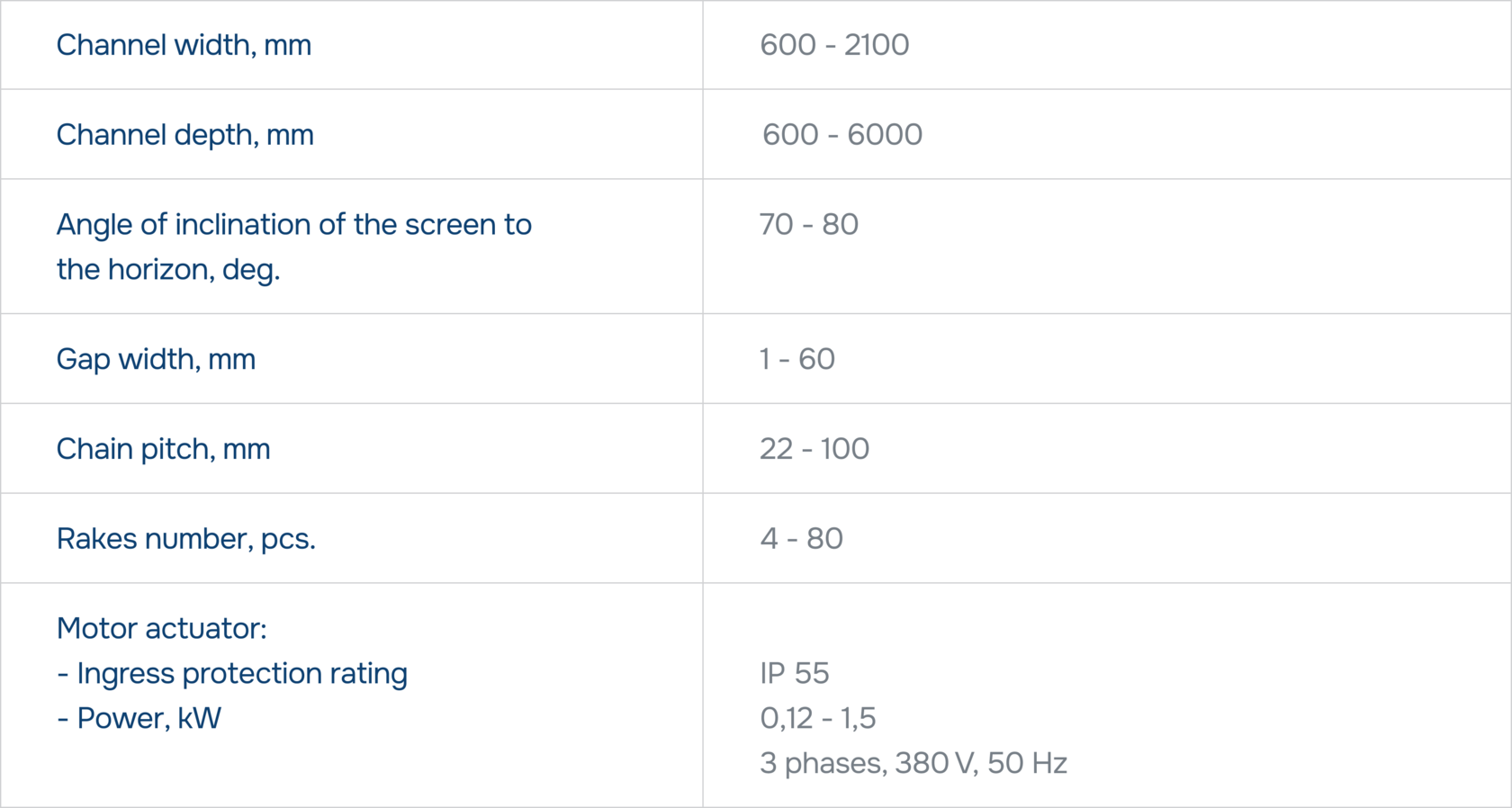Image resolution: width=1512 pixels, height=808 pixels.
Task: Select the 70 - 80 angle value
Action: (808, 224)
